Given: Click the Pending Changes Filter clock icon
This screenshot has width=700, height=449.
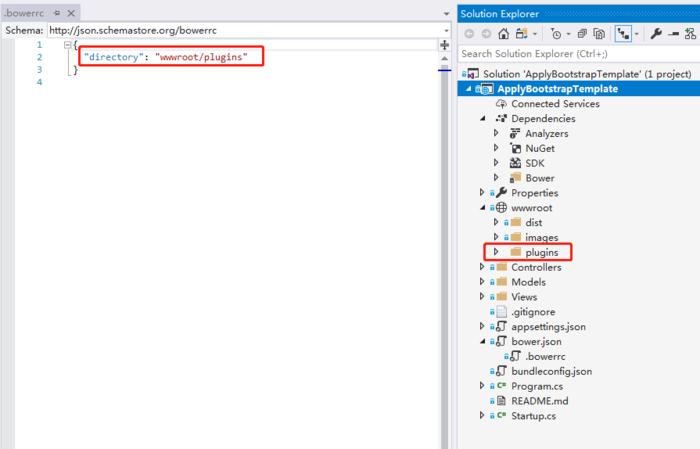Looking at the screenshot, I should (556, 34).
